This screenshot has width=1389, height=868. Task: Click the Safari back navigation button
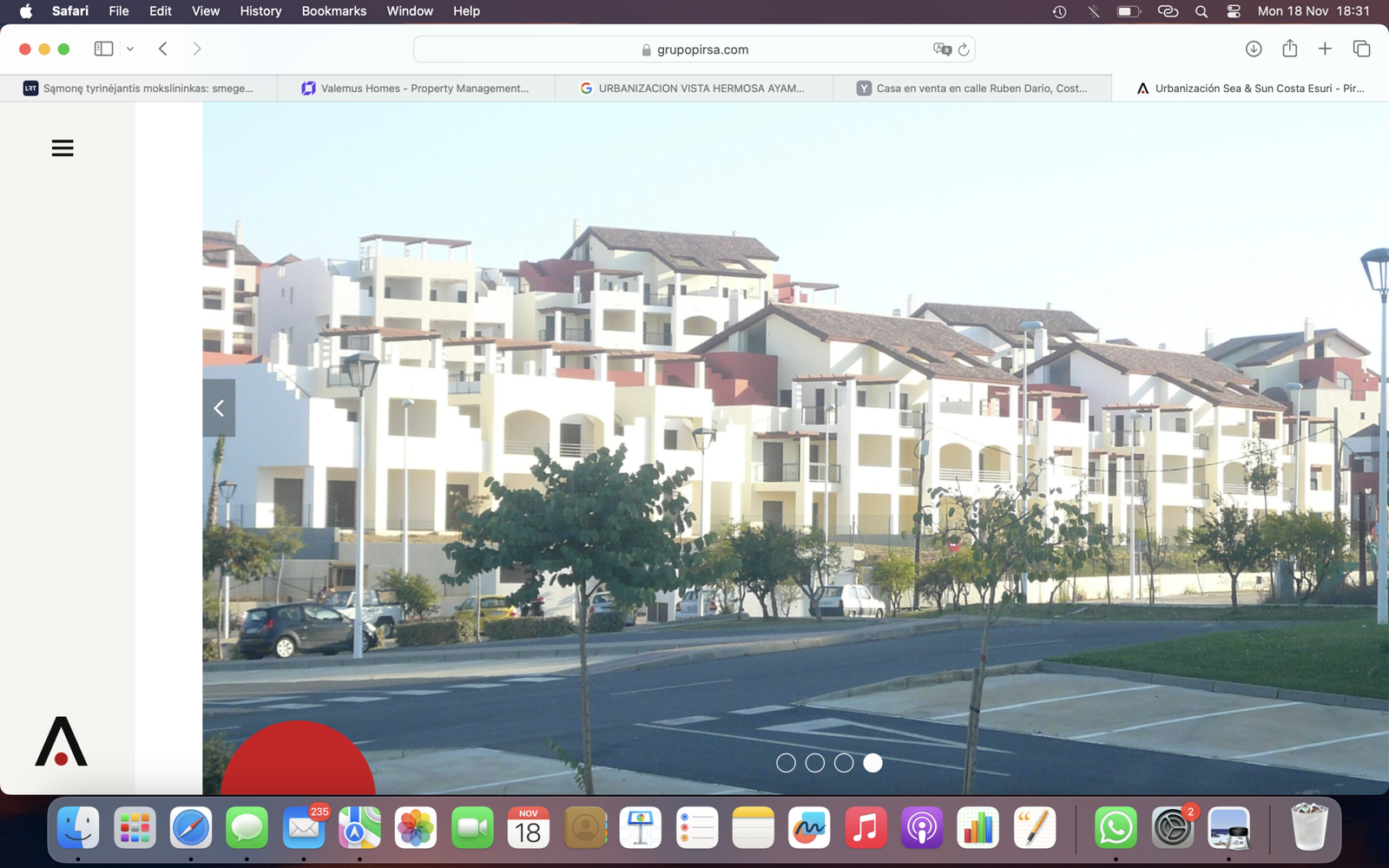(x=163, y=49)
